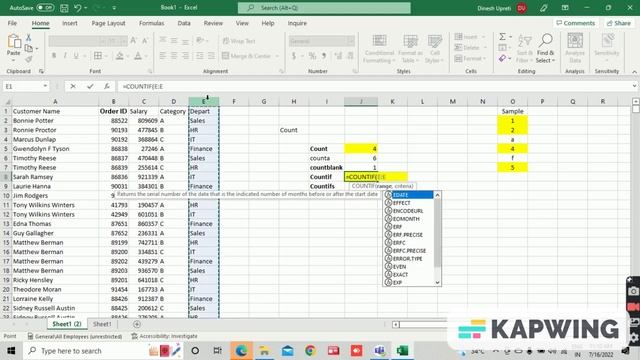Click the Align Left icon

[x=162, y=56]
